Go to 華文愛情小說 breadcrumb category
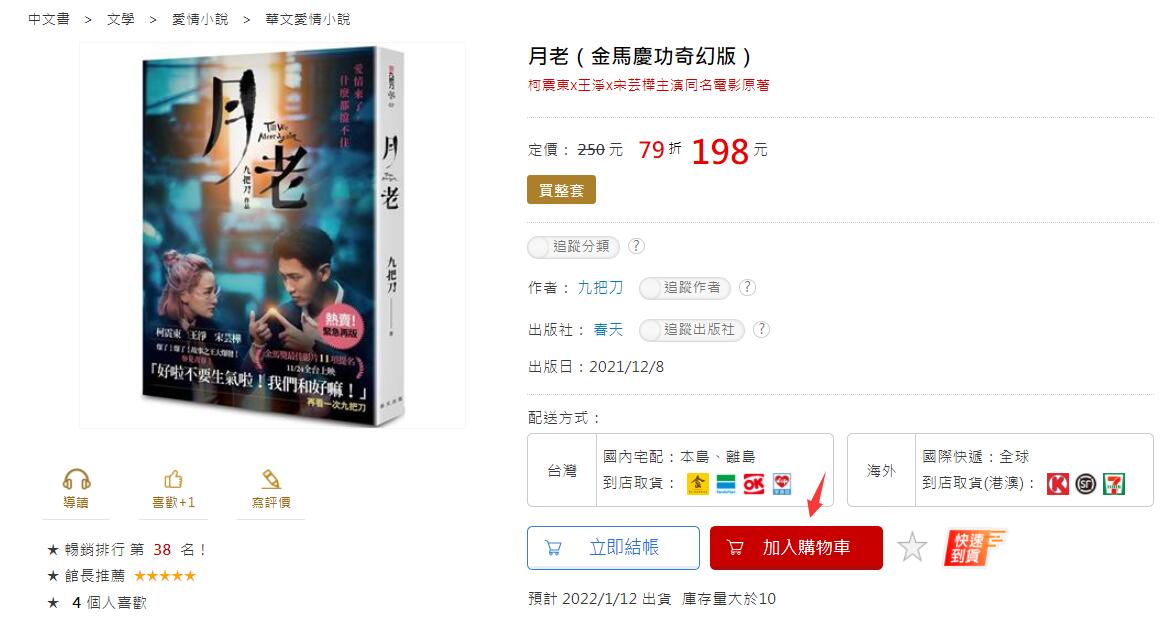 tap(308, 19)
